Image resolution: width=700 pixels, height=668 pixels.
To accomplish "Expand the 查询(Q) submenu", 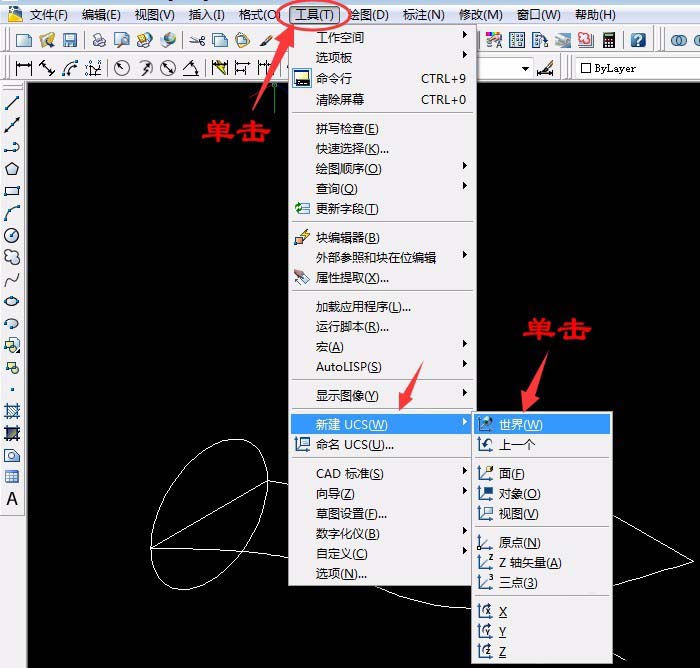I will point(382,189).
